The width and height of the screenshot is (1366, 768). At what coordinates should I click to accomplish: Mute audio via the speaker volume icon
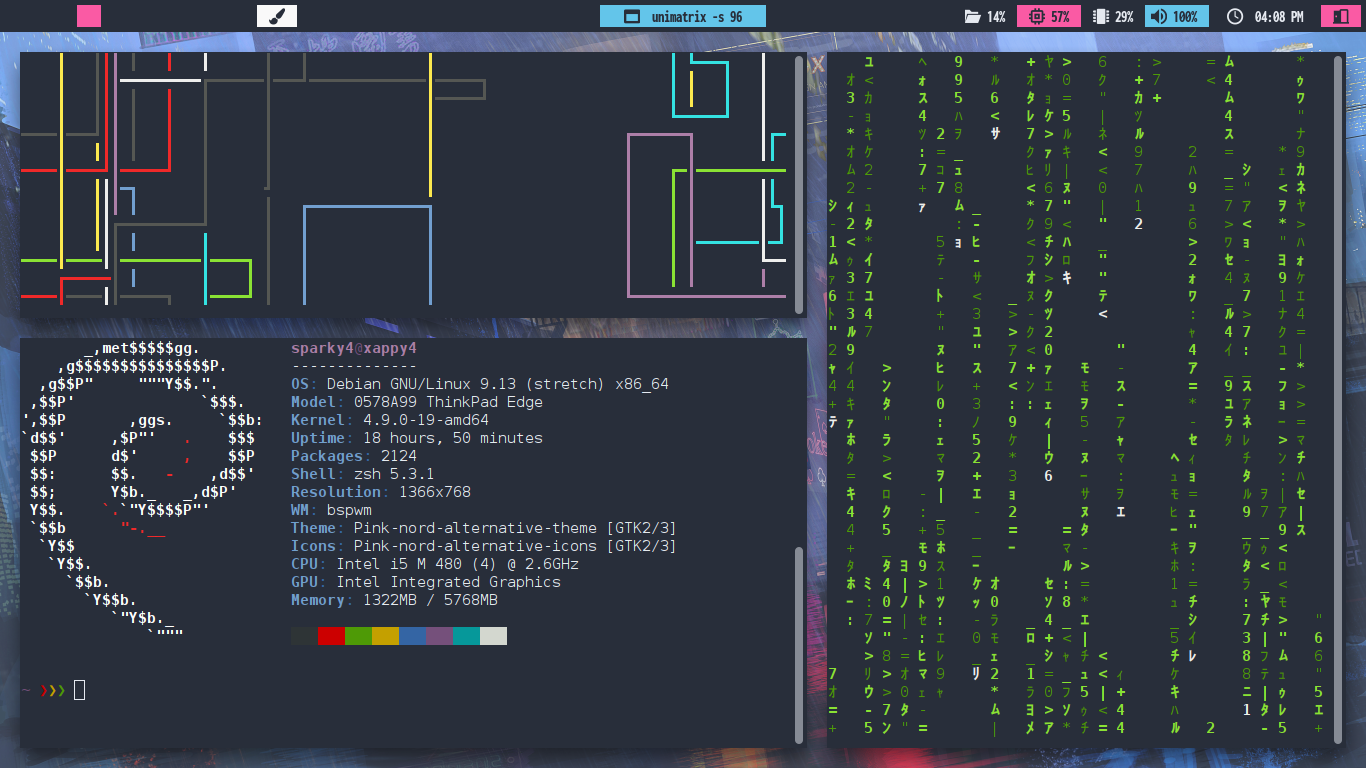tap(1157, 17)
